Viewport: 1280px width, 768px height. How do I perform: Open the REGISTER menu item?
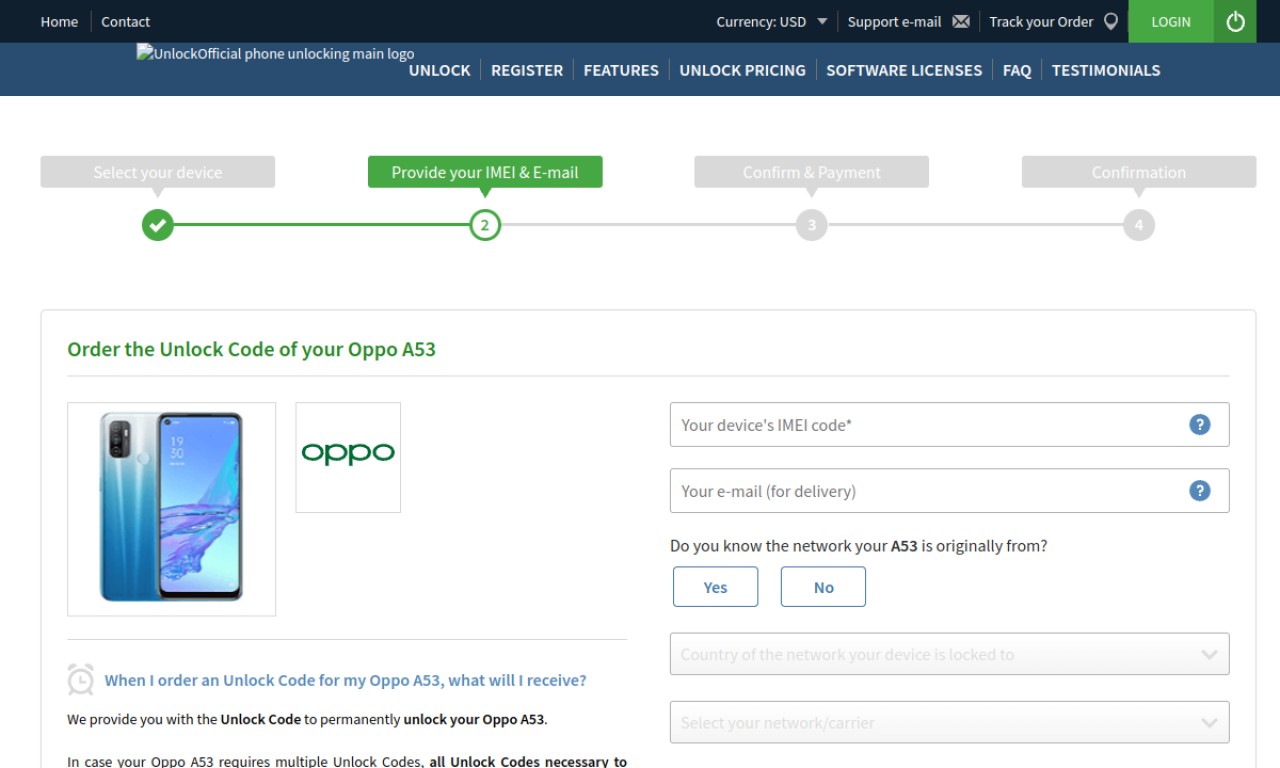[x=527, y=70]
